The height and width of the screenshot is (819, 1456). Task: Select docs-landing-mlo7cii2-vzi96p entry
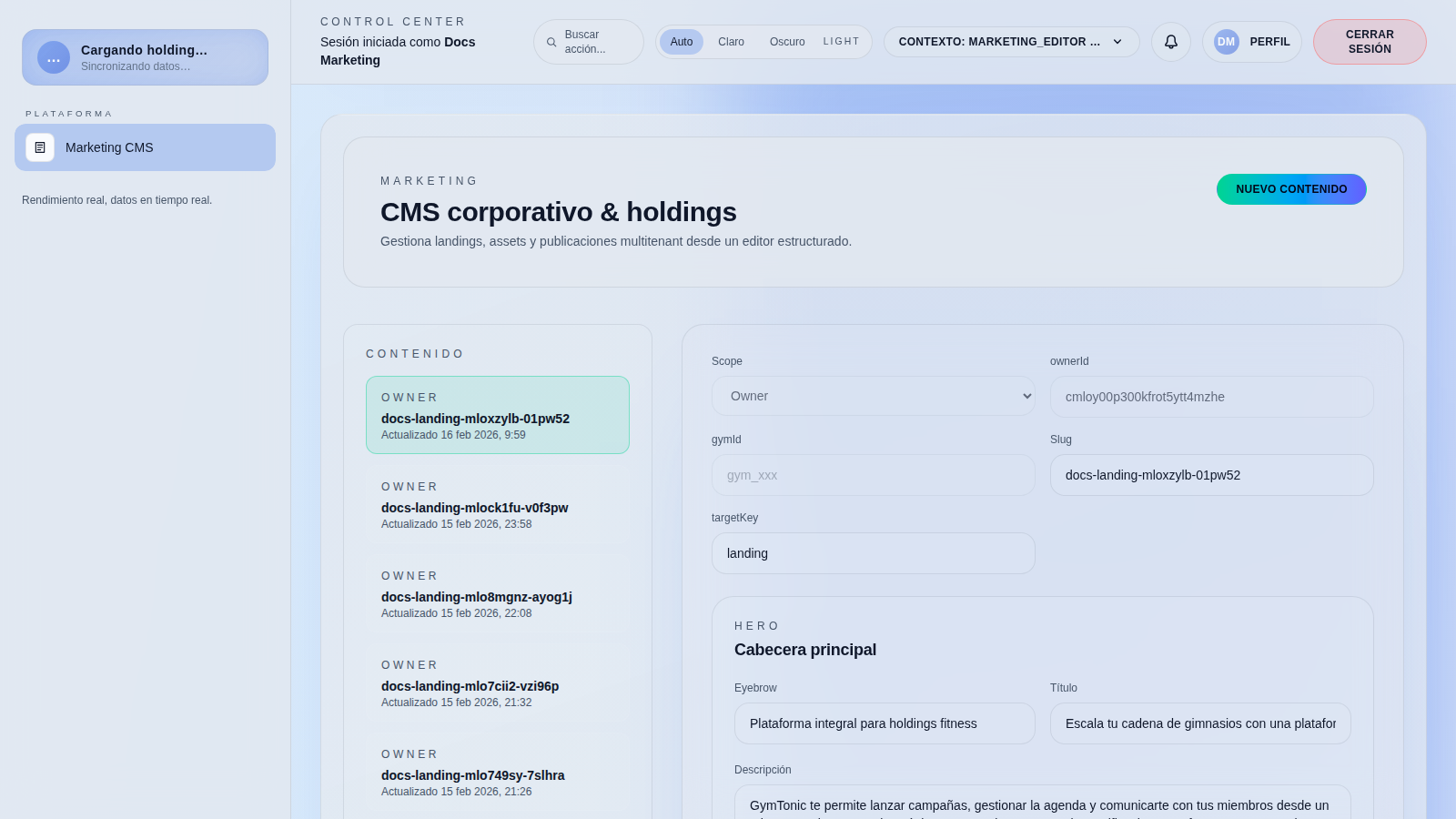[x=497, y=683]
